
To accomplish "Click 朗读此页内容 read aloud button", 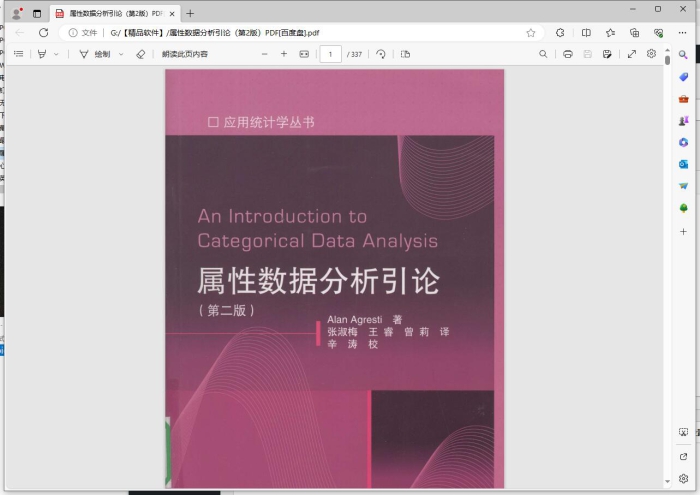I will coord(185,54).
